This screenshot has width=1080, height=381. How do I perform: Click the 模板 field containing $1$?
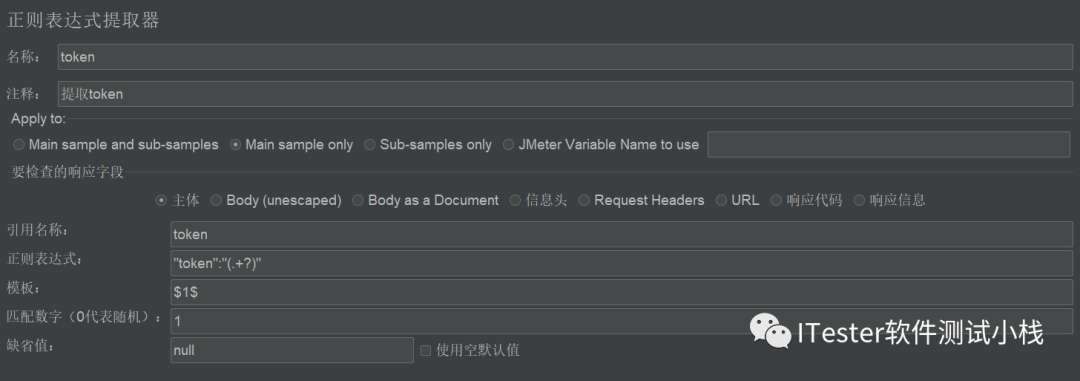coord(621,292)
